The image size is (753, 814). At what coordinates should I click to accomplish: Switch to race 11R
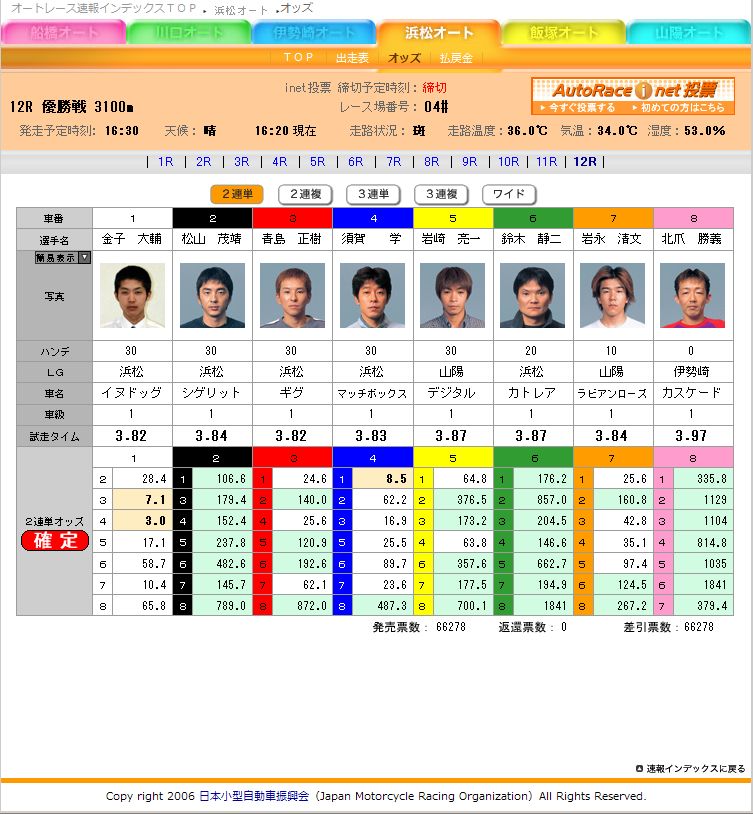[546, 161]
